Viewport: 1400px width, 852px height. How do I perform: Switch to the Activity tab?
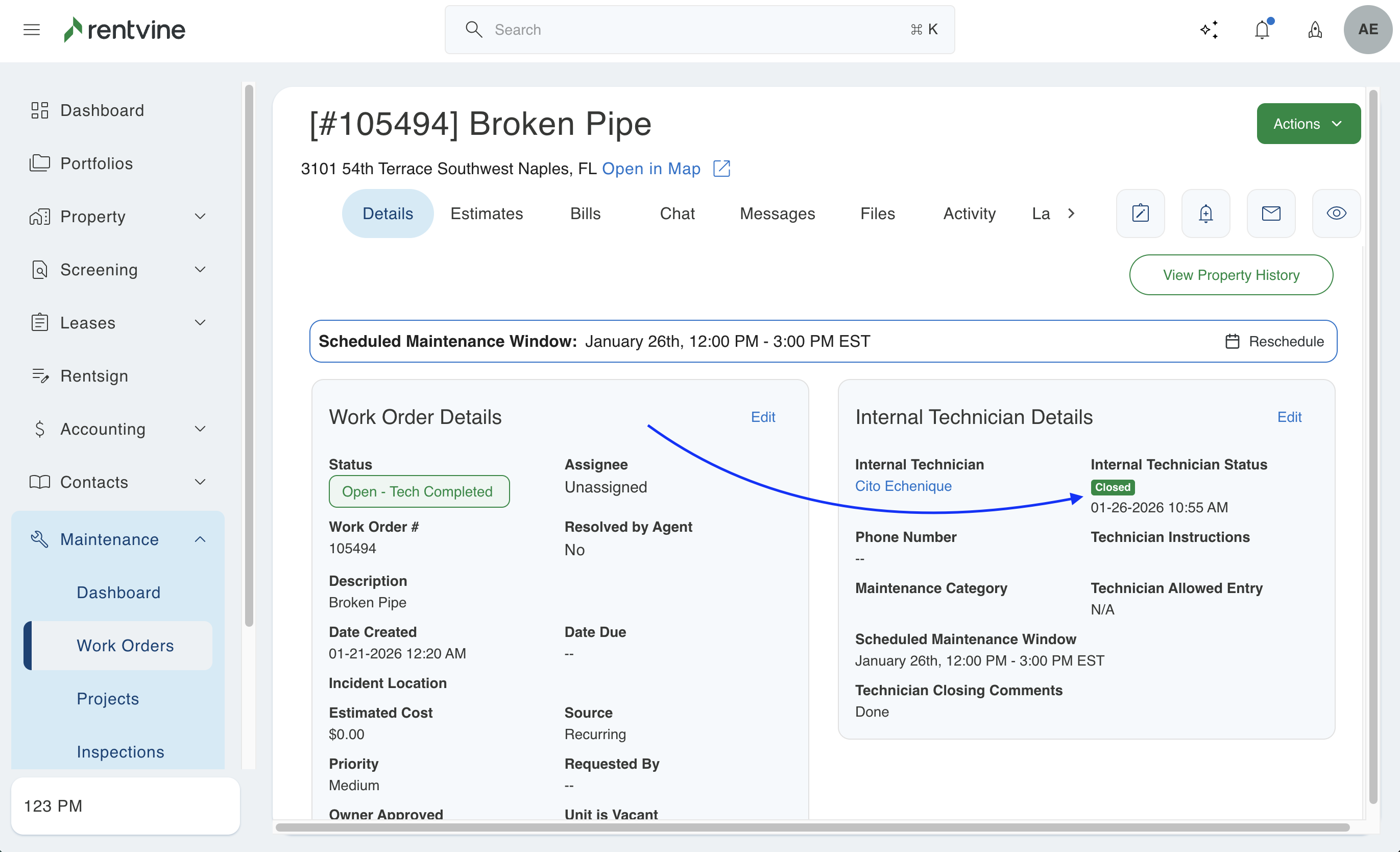(x=969, y=214)
